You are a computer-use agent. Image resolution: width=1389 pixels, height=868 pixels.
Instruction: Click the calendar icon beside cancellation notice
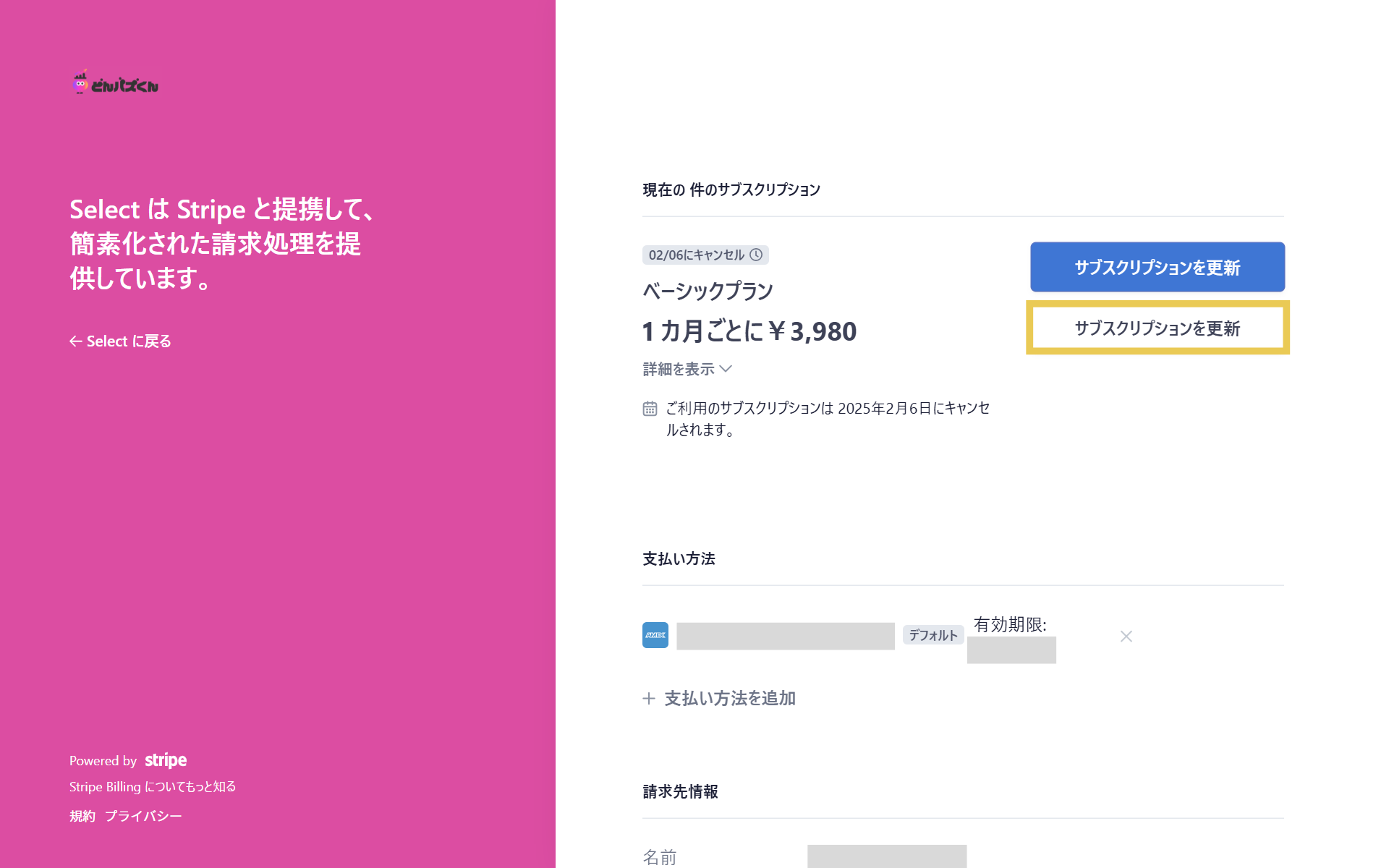click(650, 409)
